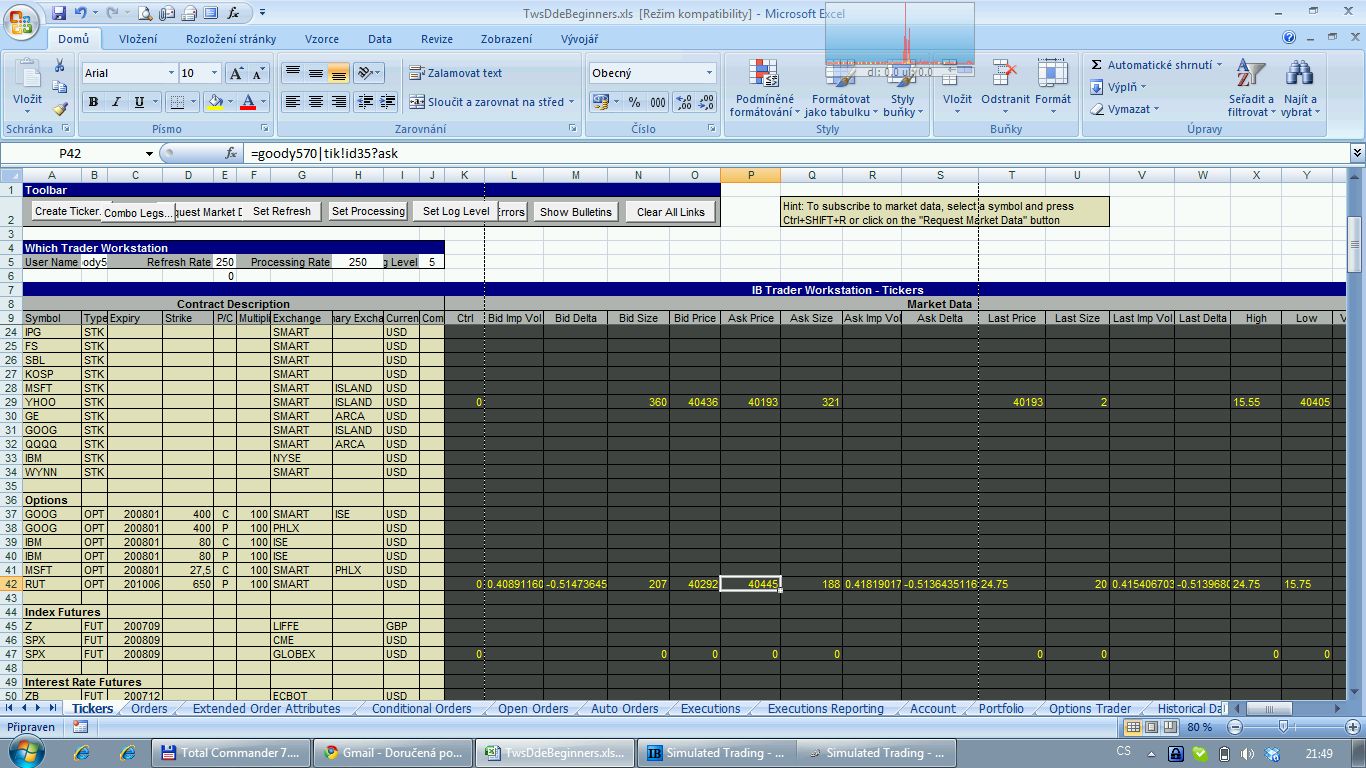
Task: Open the Obecný number format dropdown
Action: 709,73
